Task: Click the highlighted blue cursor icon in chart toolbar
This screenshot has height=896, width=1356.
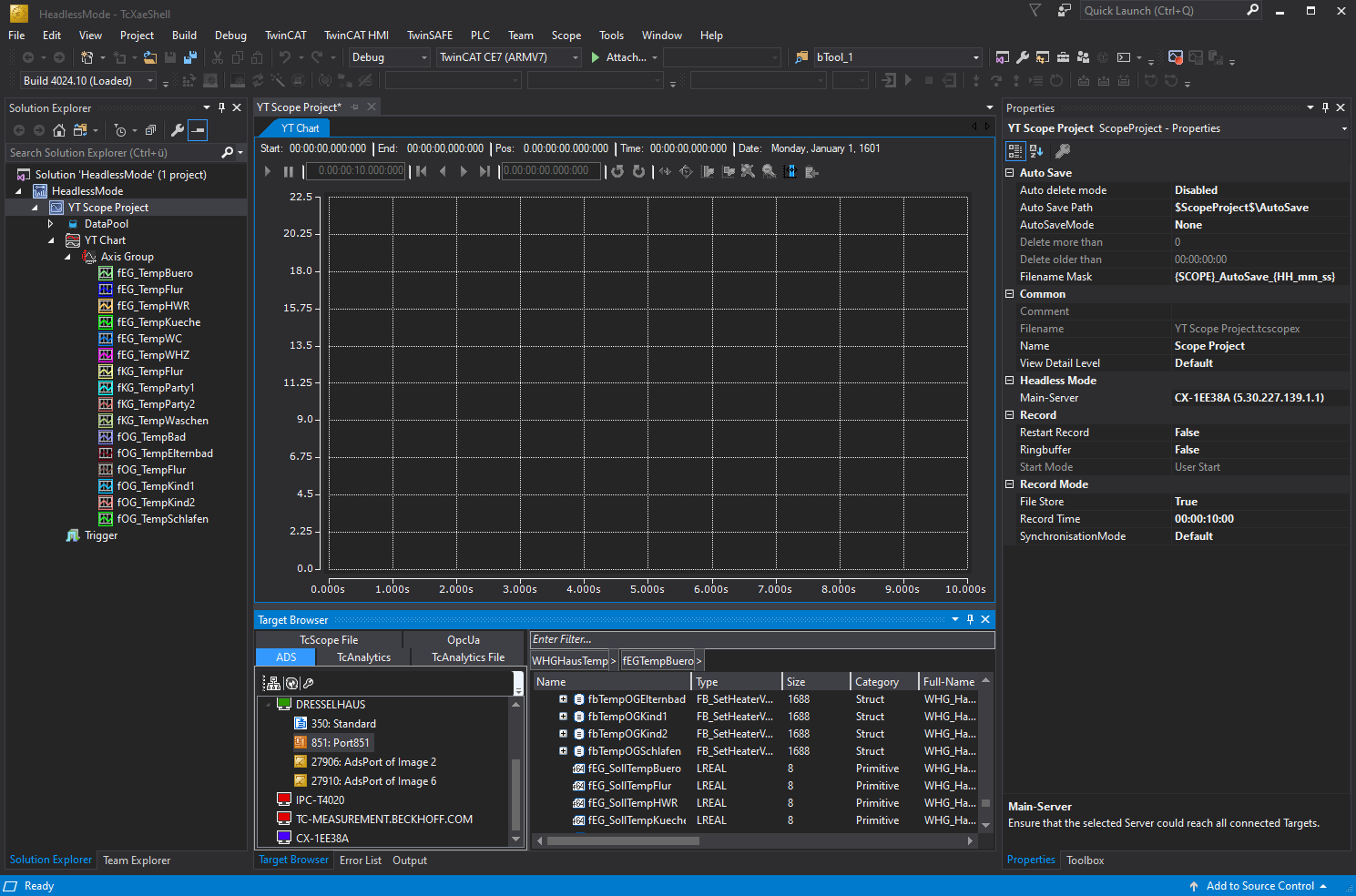Action: (x=790, y=171)
